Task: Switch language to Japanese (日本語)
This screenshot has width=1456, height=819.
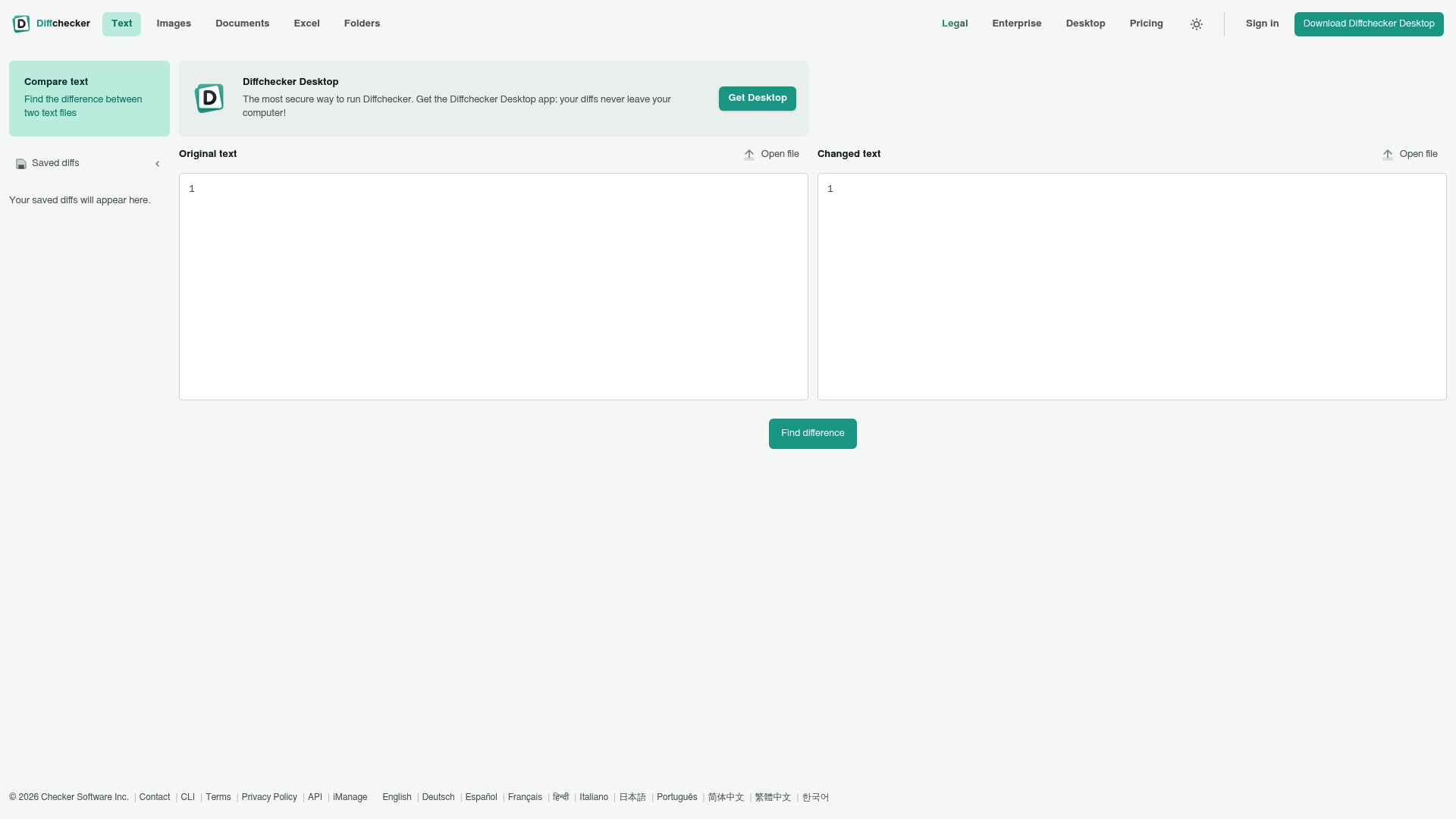Action: tap(632, 798)
